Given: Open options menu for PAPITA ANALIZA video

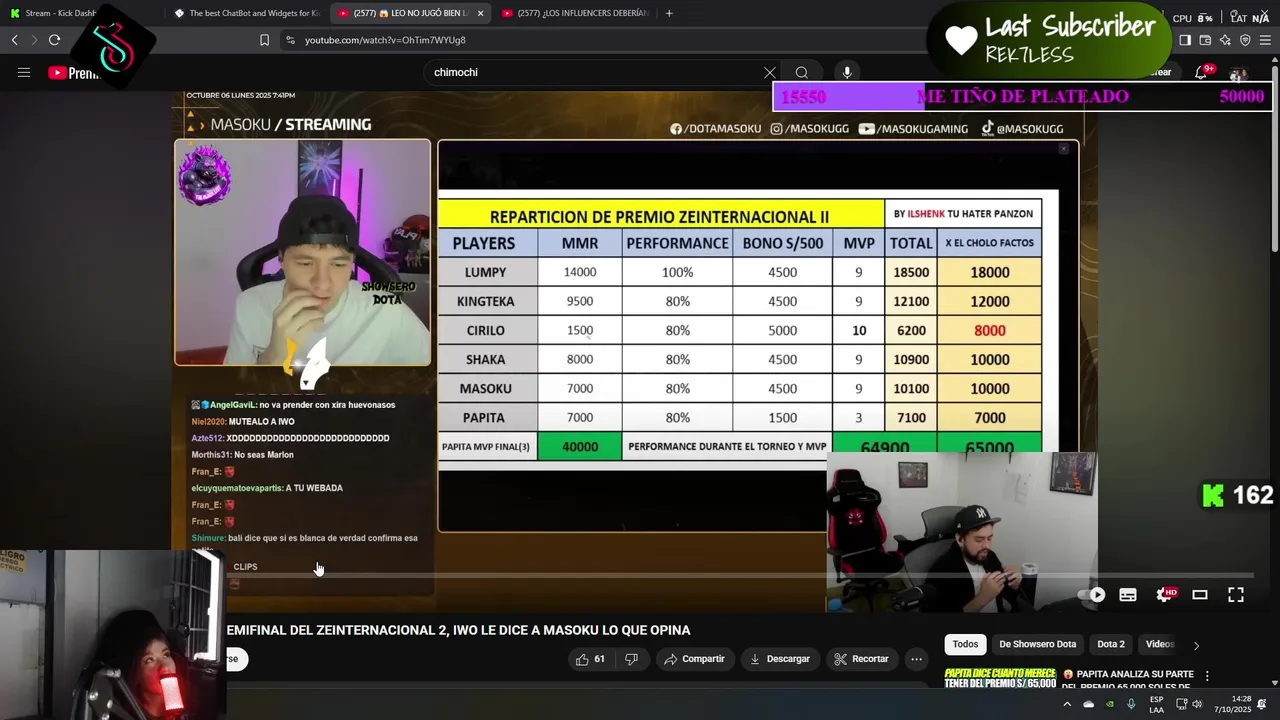Looking at the screenshot, I should 1207,676.
